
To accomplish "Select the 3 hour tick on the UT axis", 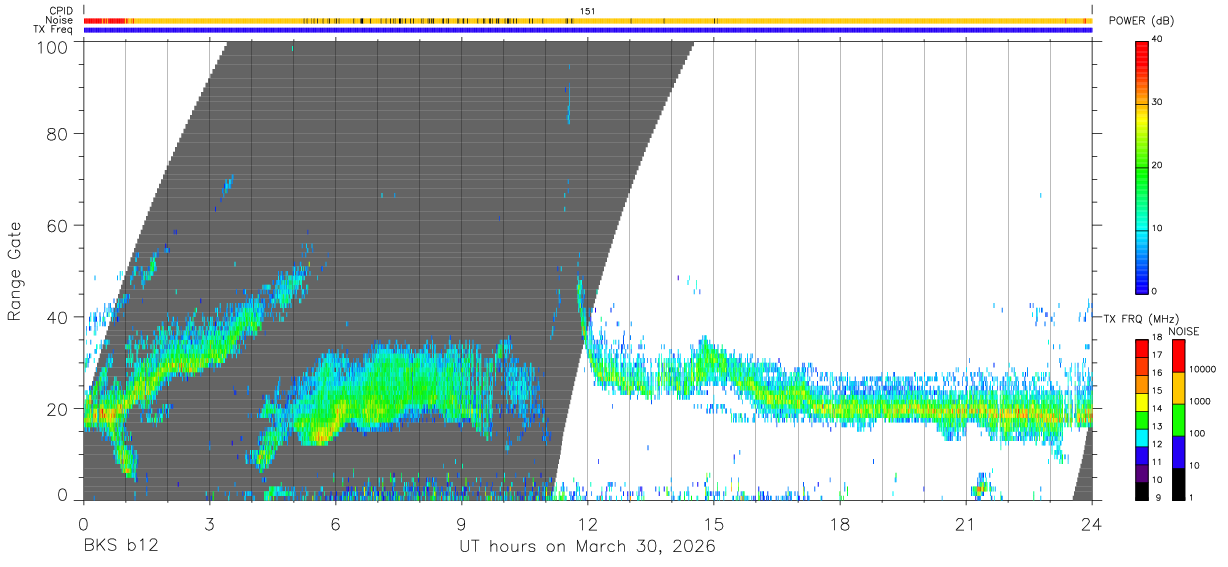I will [209, 524].
